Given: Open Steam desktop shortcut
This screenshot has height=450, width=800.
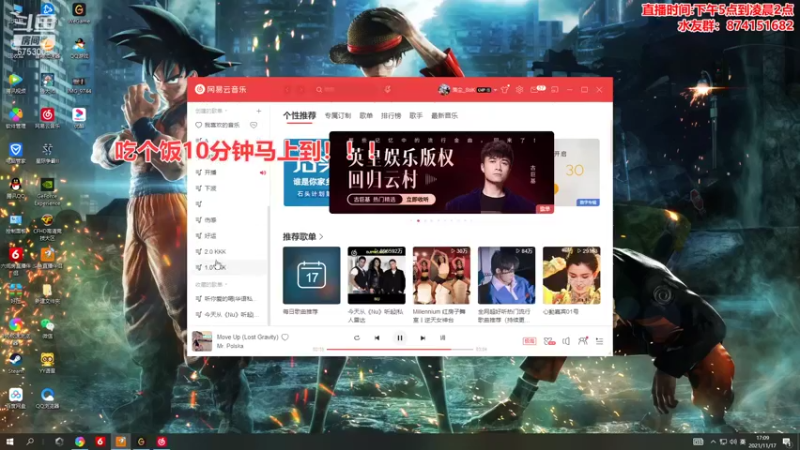Looking at the screenshot, I should 15,363.
